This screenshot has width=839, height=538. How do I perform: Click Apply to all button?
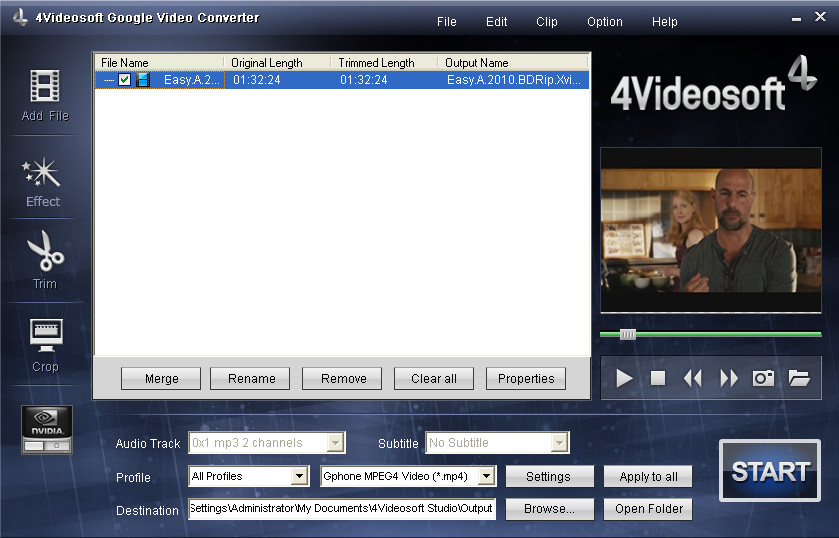(x=648, y=476)
